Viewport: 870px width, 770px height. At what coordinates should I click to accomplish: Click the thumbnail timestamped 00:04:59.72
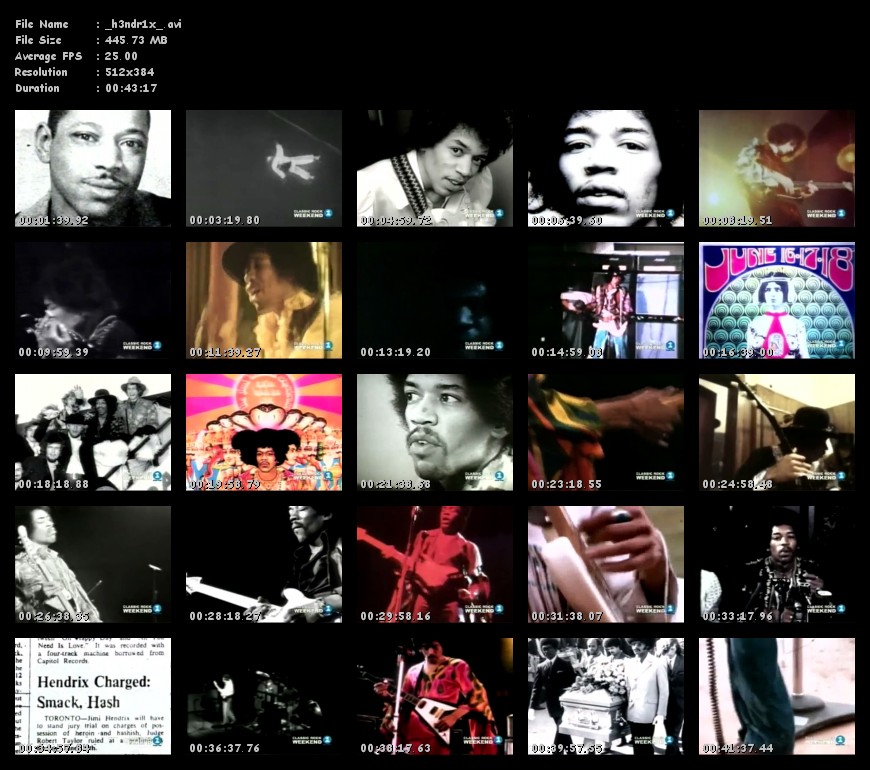[434, 168]
